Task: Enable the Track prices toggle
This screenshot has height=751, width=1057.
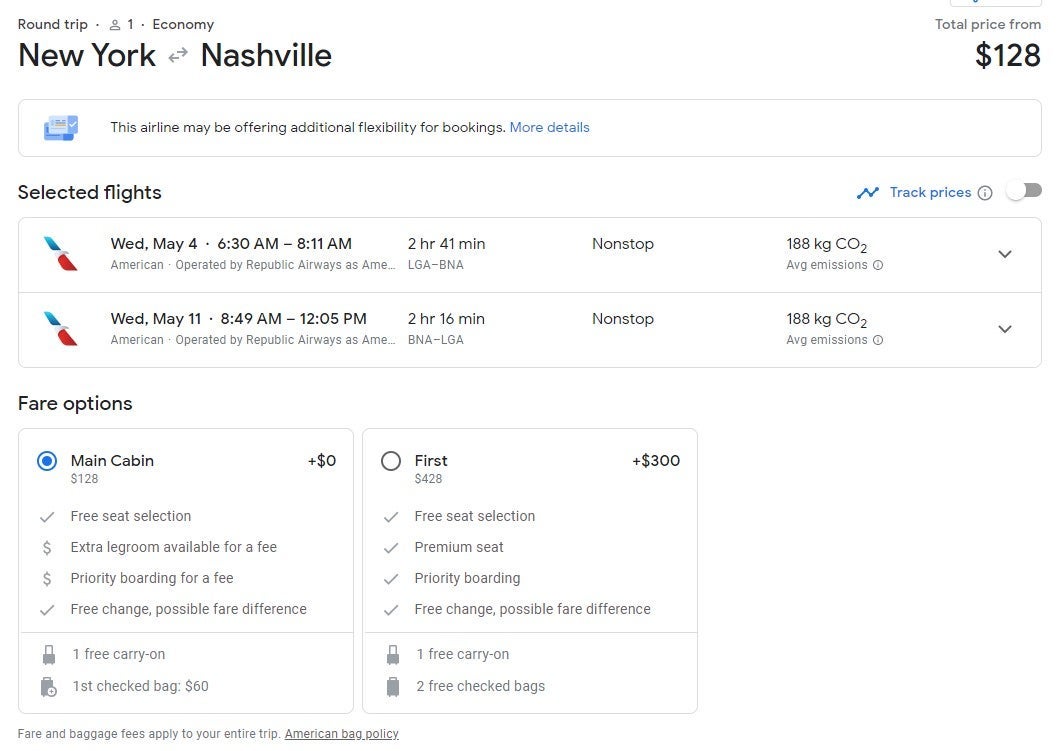Action: (1024, 191)
